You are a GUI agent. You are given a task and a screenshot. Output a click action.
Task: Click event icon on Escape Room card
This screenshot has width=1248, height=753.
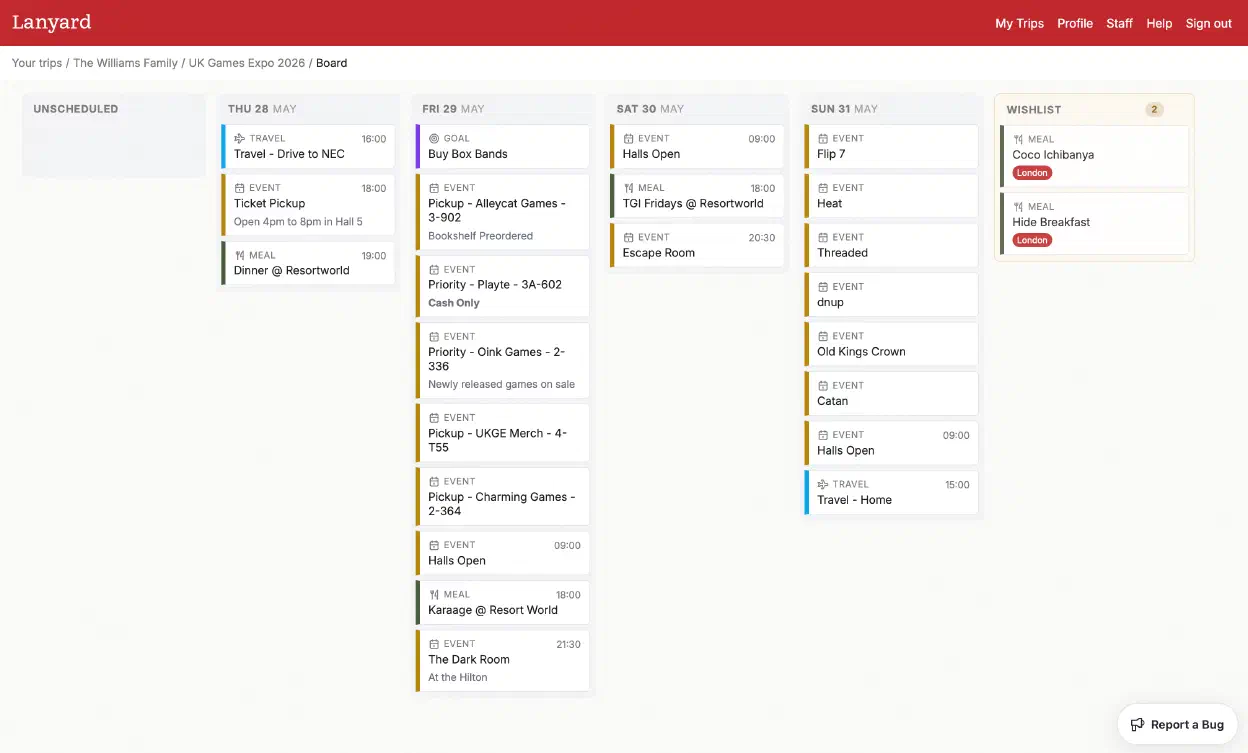(628, 238)
